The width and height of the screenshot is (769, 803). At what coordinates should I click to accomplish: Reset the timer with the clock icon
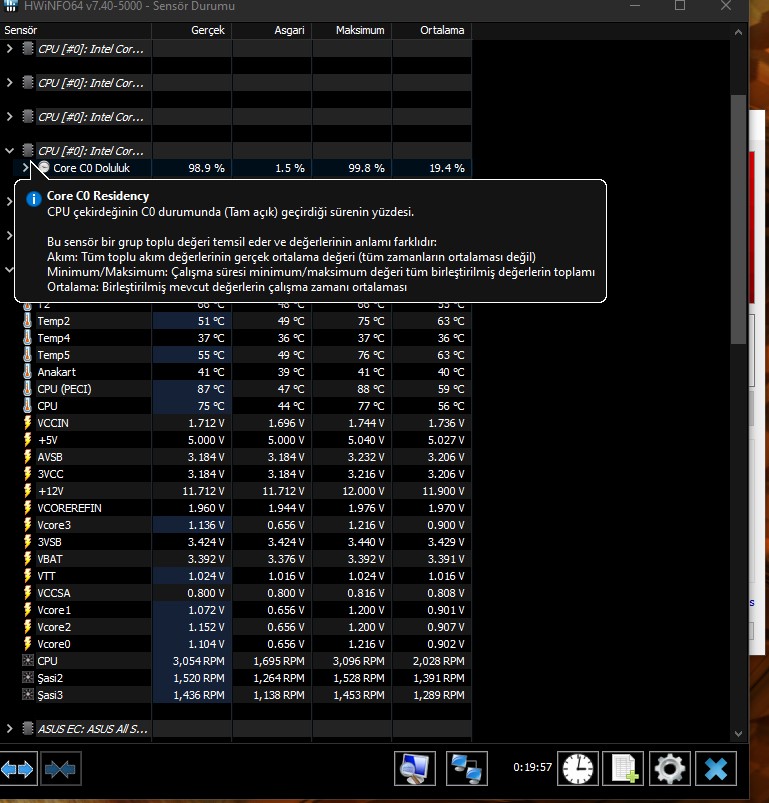pos(578,768)
